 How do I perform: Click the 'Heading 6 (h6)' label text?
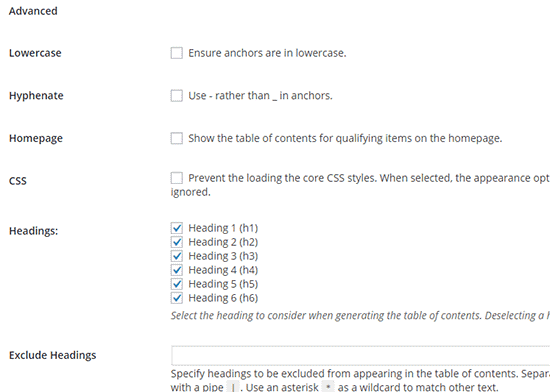(x=223, y=298)
